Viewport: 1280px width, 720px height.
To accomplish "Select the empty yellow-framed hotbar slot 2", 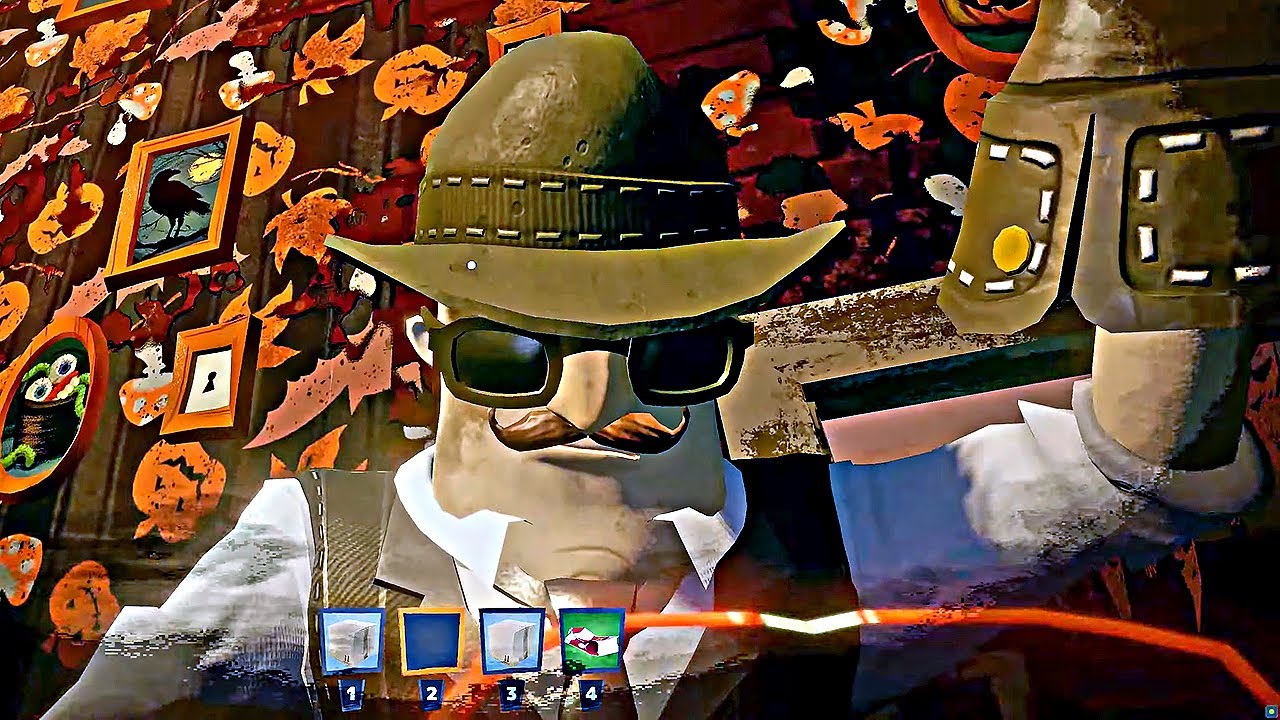I will click(x=432, y=641).
